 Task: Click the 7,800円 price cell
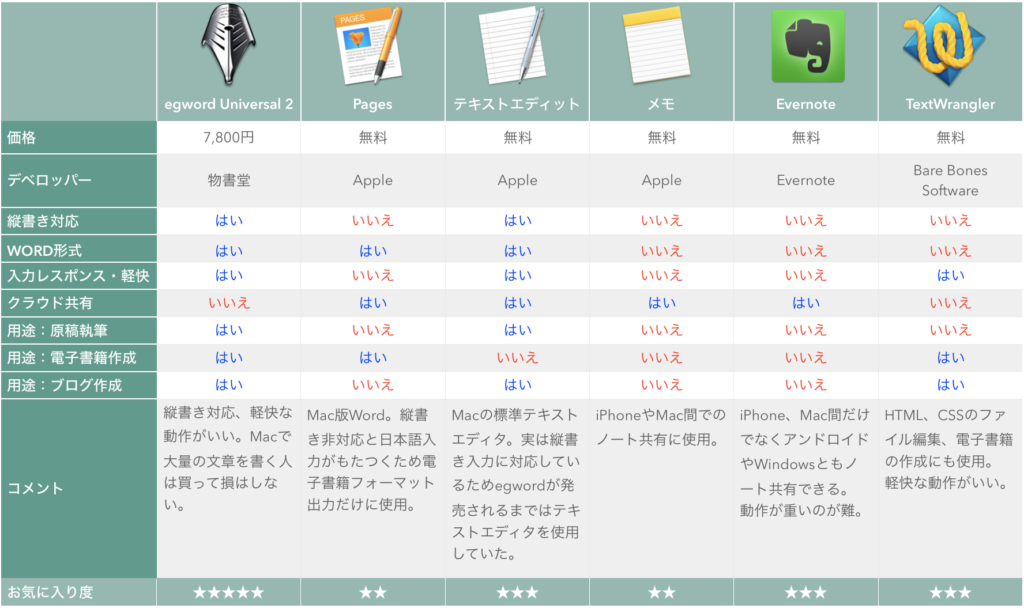coord(229,138)
